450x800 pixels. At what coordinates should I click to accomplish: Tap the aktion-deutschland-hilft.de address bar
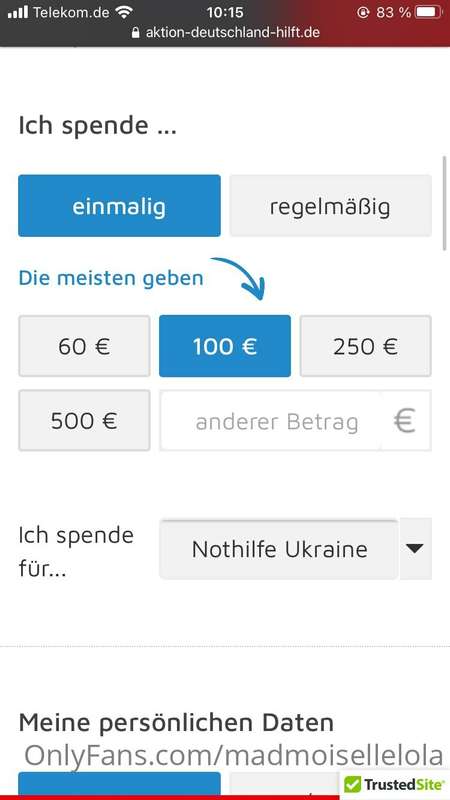pos(226,33)
